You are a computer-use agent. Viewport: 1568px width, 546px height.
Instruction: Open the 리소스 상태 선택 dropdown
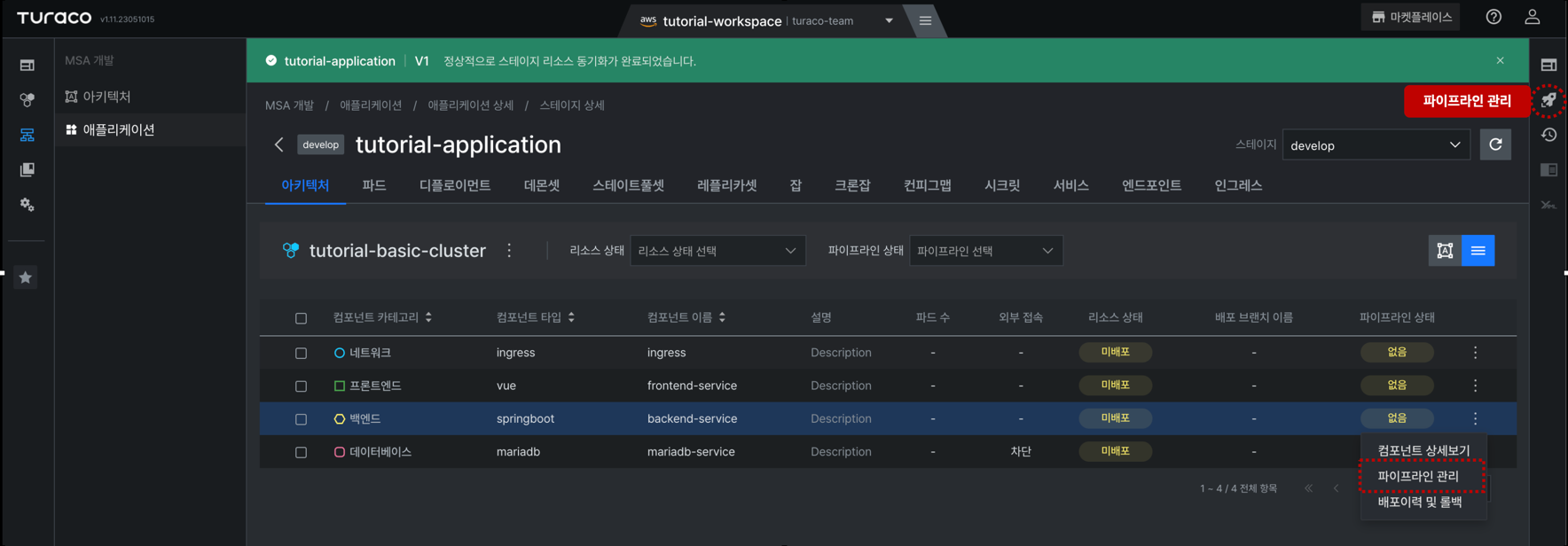717,251
